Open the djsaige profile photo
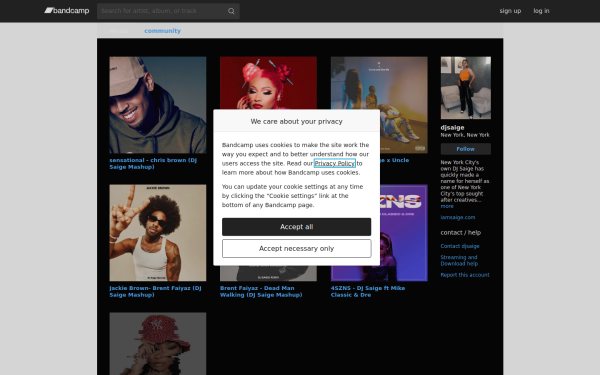Image resolution: width=600 pixels, height=375 pixels. [465, 88]
